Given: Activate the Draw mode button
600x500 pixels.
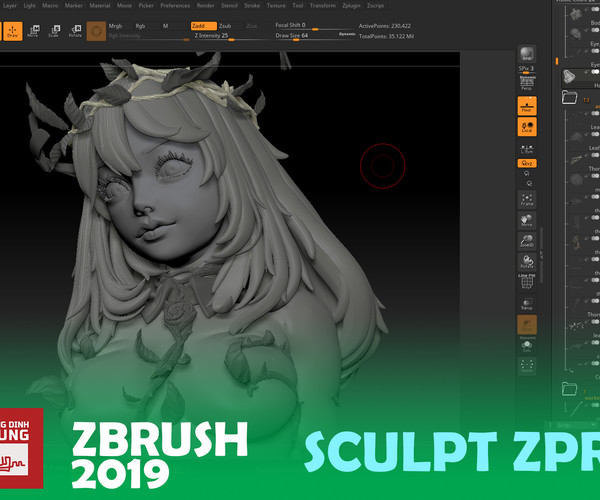Looking at the screenshot, I should (13, 31).
